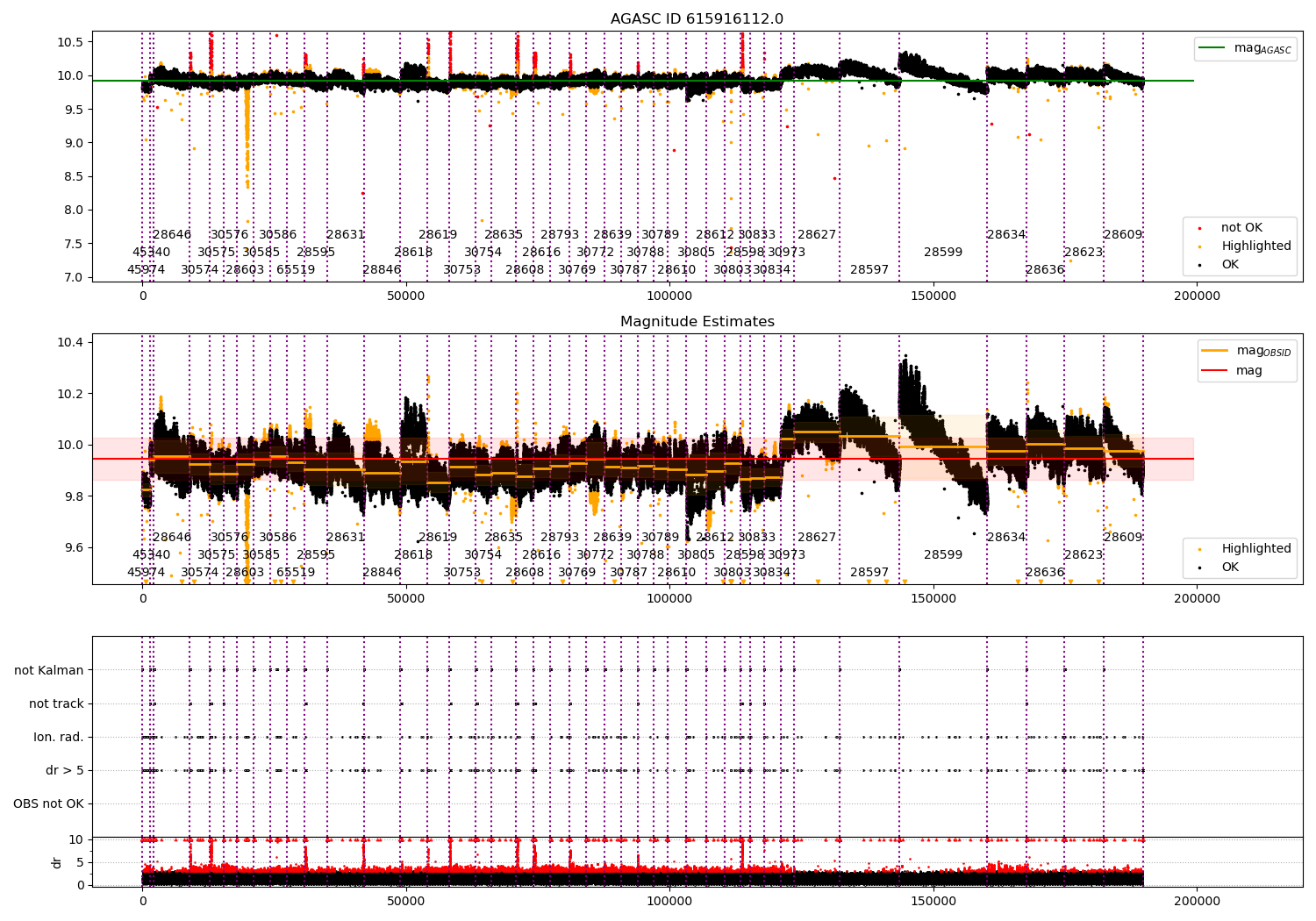Click OBSID label 28597 in top plot
The height and width of the screenshot is (921, 1316).
coord(869,270)
